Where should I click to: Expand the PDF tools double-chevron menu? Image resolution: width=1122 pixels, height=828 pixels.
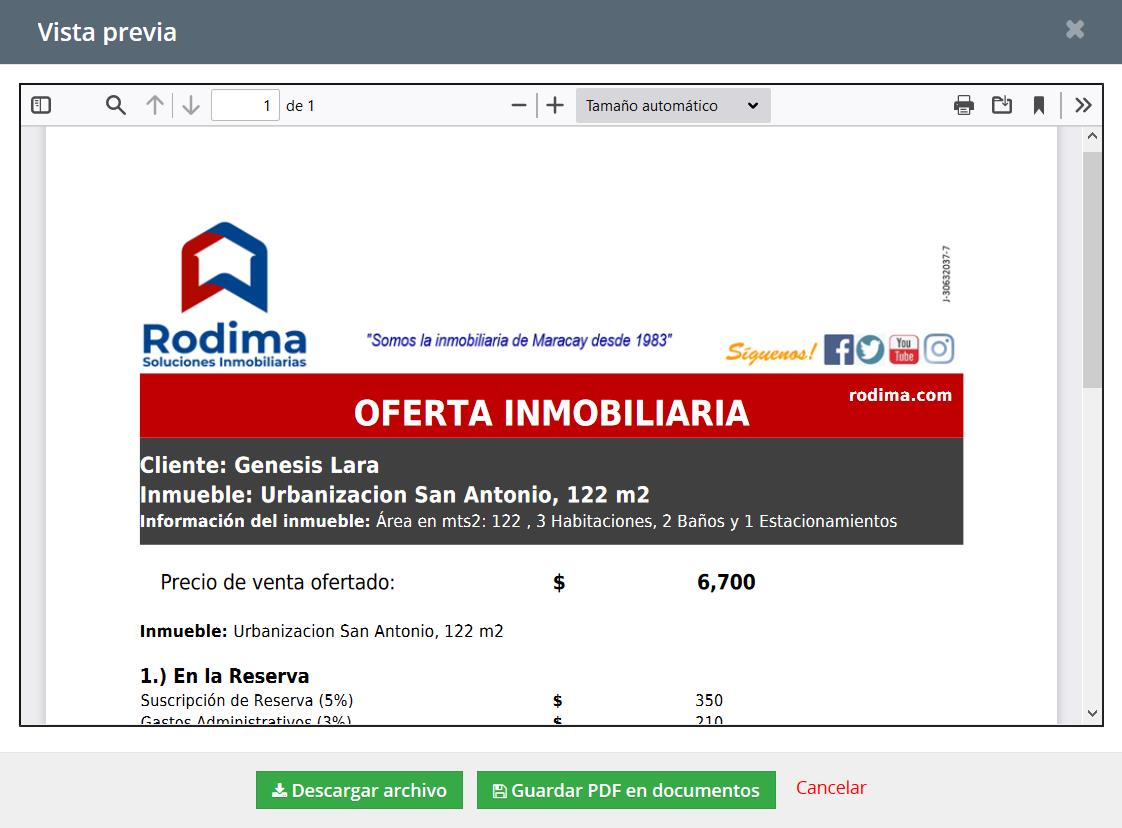point(1083,105)
